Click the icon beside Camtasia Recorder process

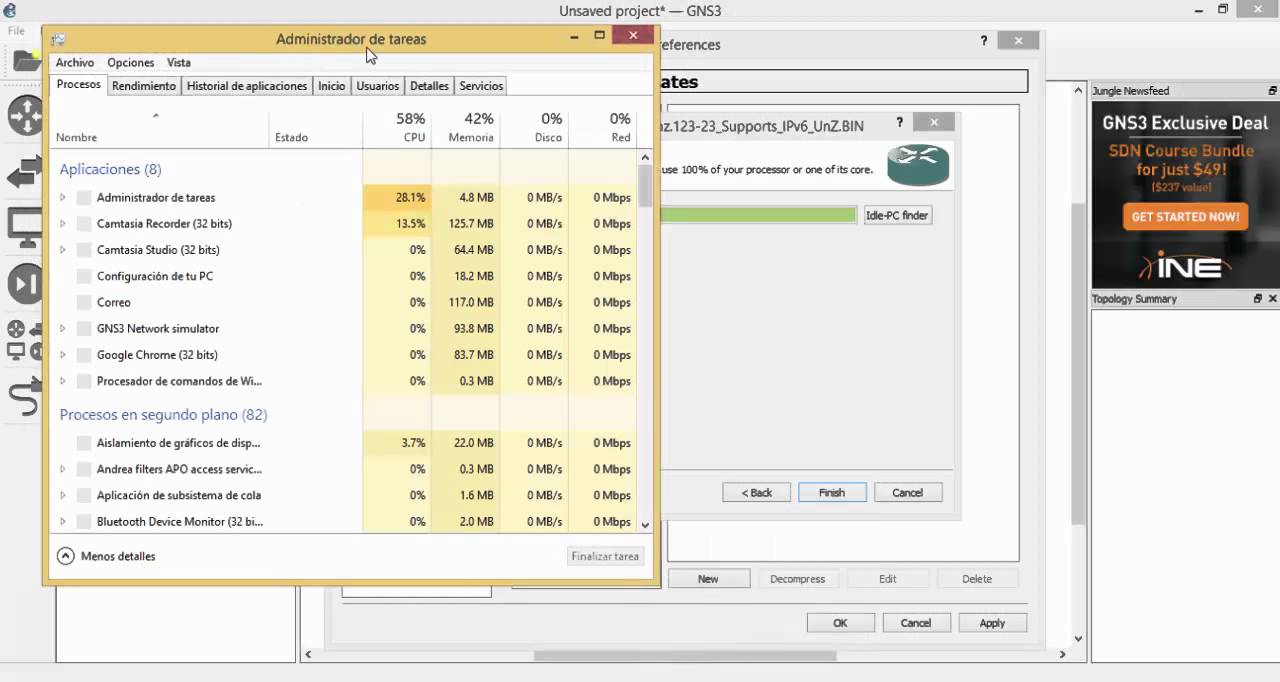(x=84, y=224)
